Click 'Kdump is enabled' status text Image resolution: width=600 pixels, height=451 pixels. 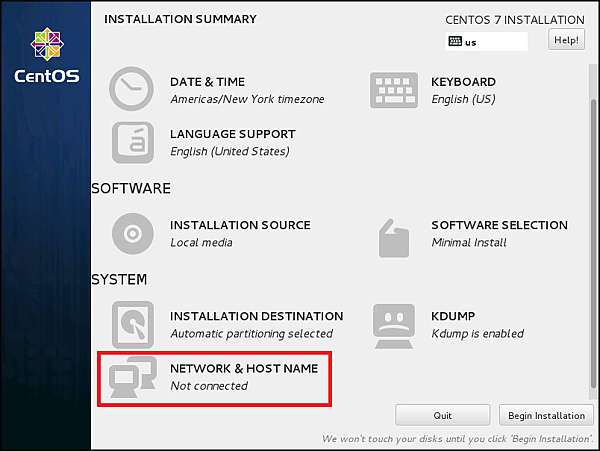[478, 334]
